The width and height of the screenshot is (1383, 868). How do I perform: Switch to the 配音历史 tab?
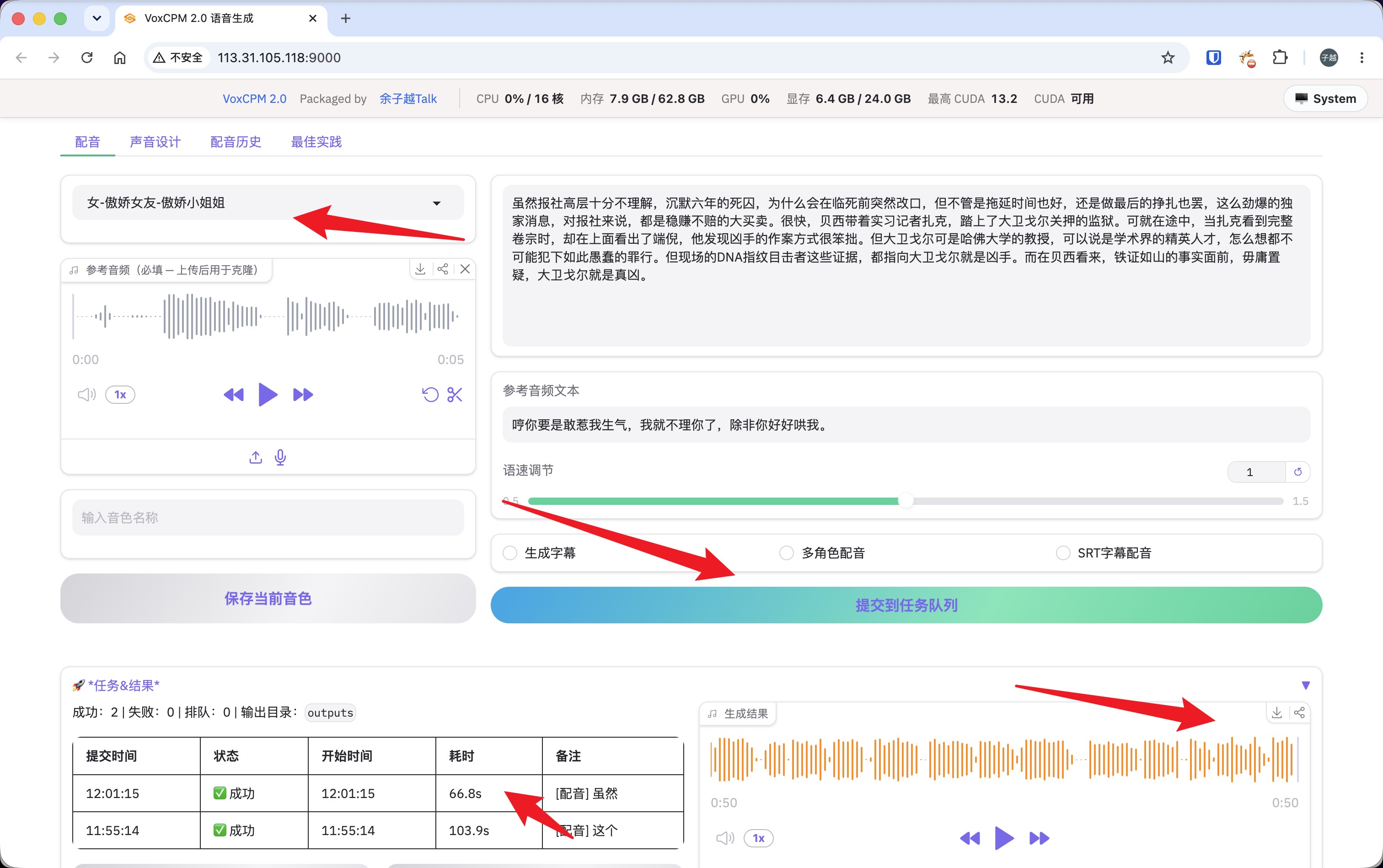coord(236,142)
